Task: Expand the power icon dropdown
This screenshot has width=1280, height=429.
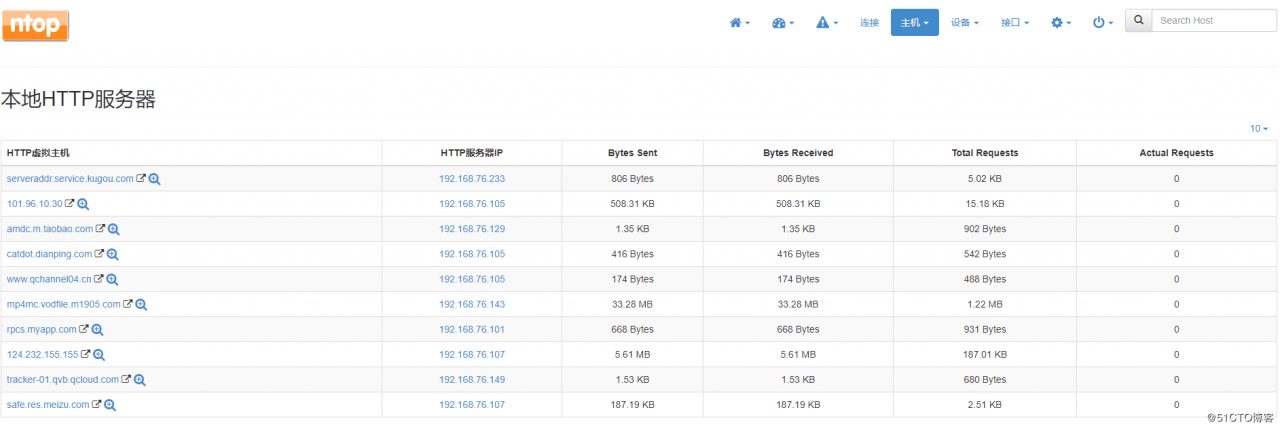Action: point(1103,22)
